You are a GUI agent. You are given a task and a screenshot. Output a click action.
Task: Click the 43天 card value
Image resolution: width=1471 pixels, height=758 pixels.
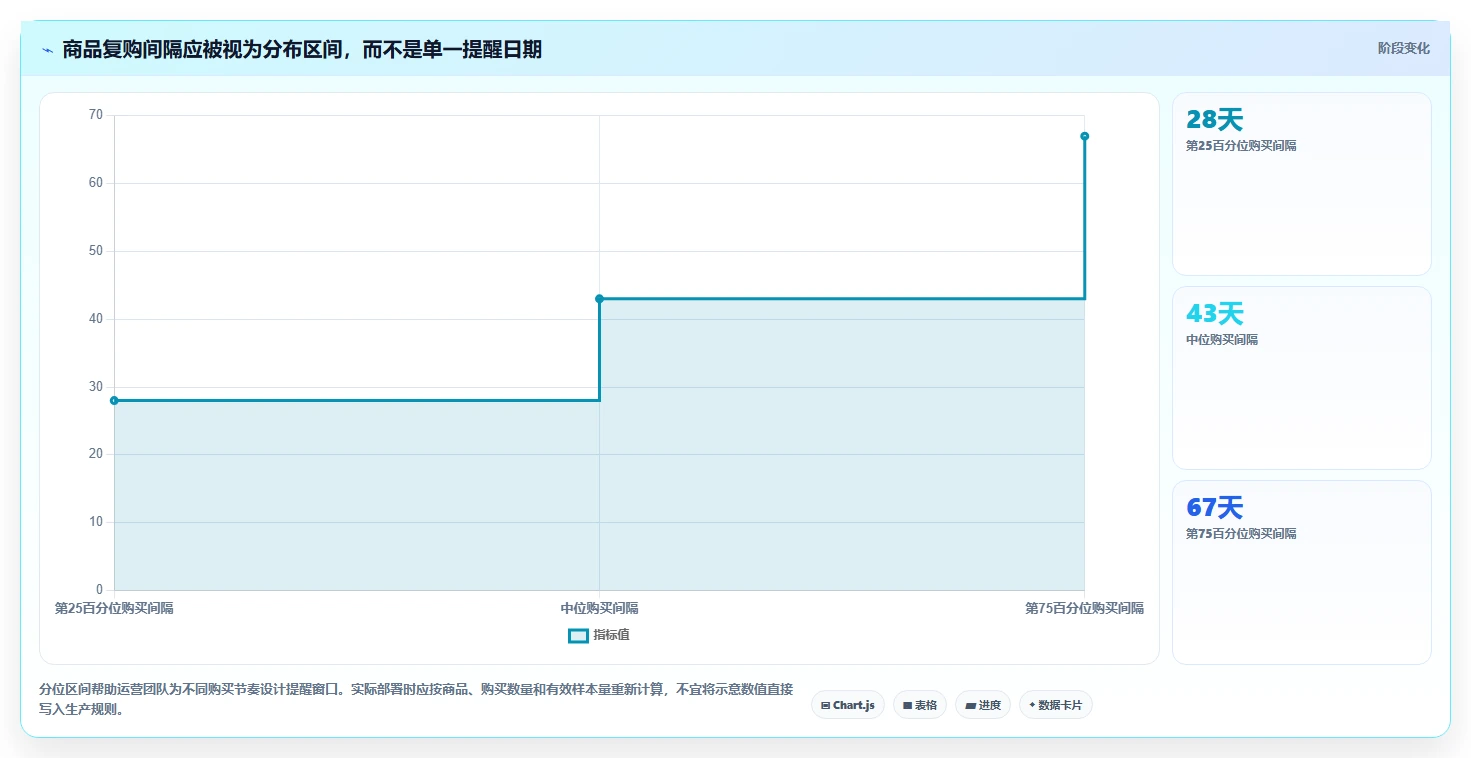point(1214,314)
